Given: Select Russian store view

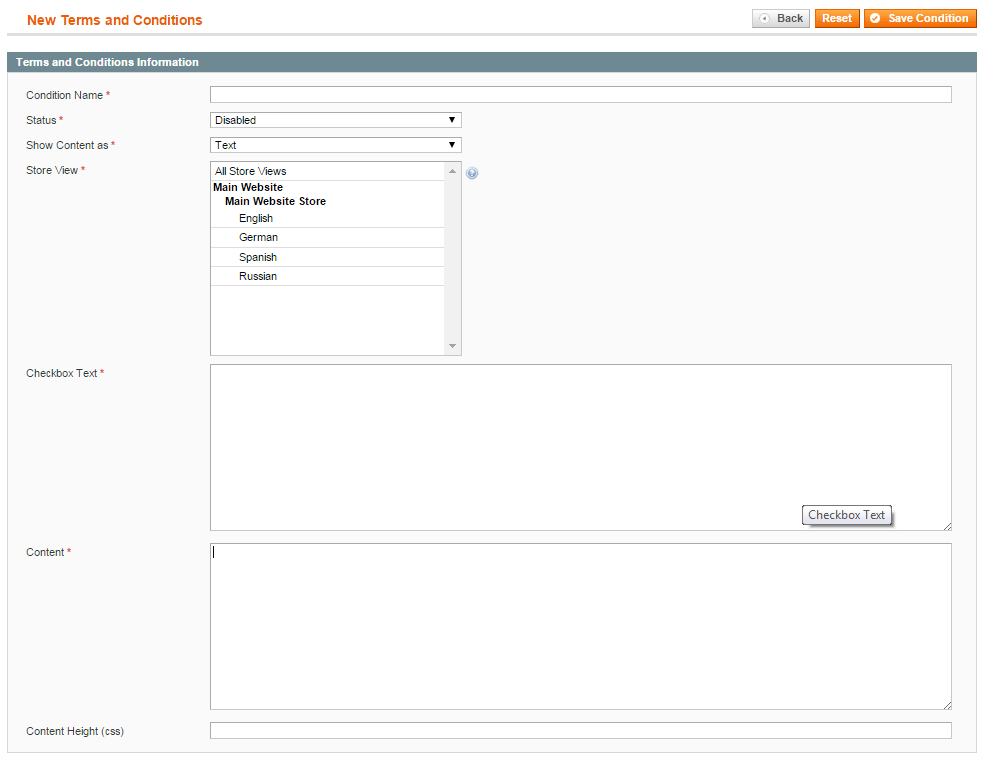Looking at the screenshot, I should [x=327, y=276].
